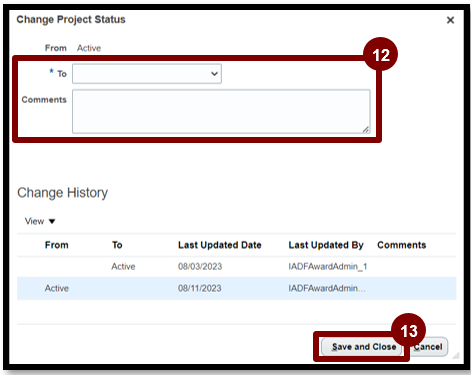Select the To column header
Screen dimensions: 471x375
coord(117,245)
